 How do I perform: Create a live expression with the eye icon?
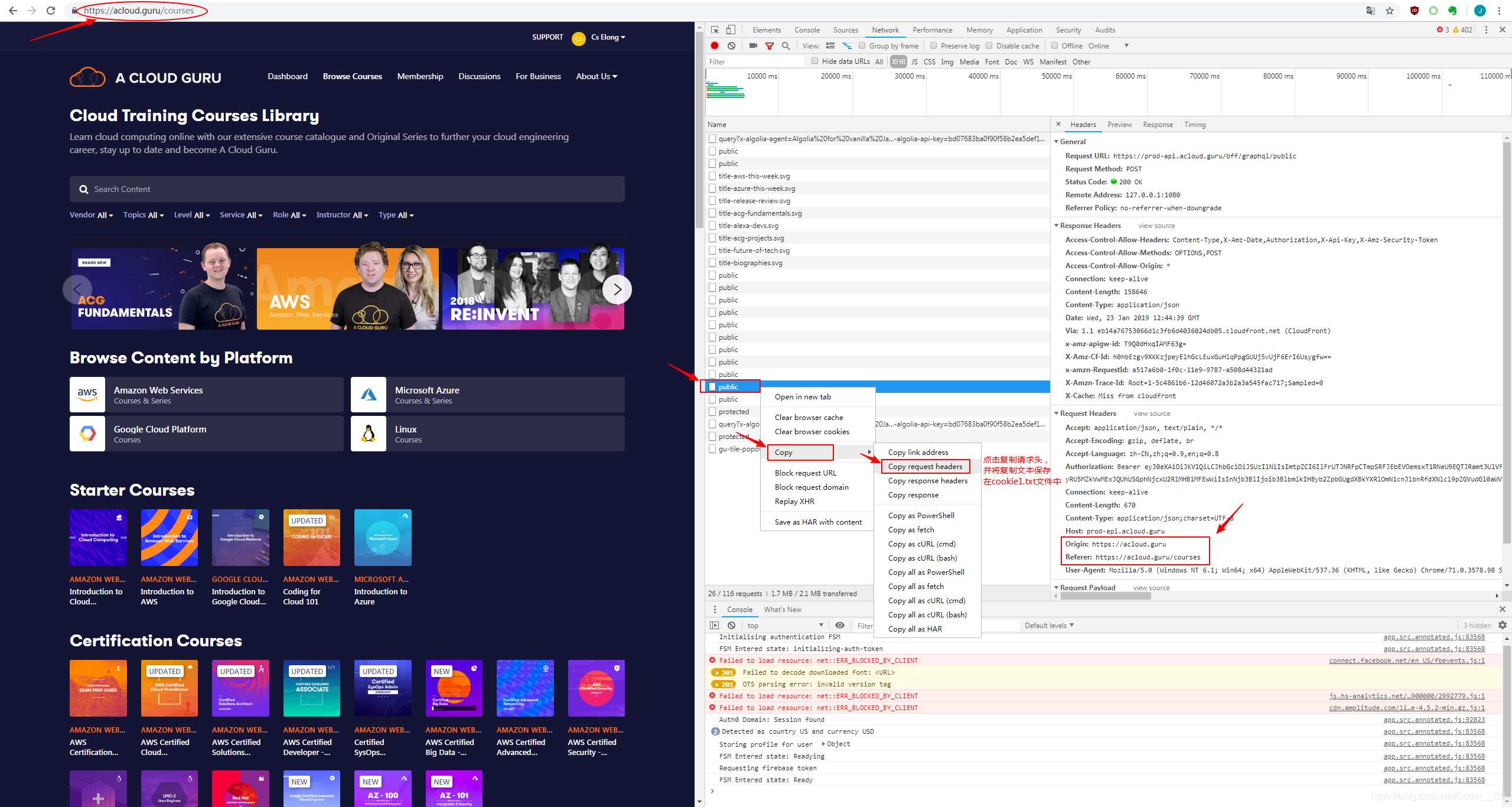pyautogui.click(x=839, y=625)
